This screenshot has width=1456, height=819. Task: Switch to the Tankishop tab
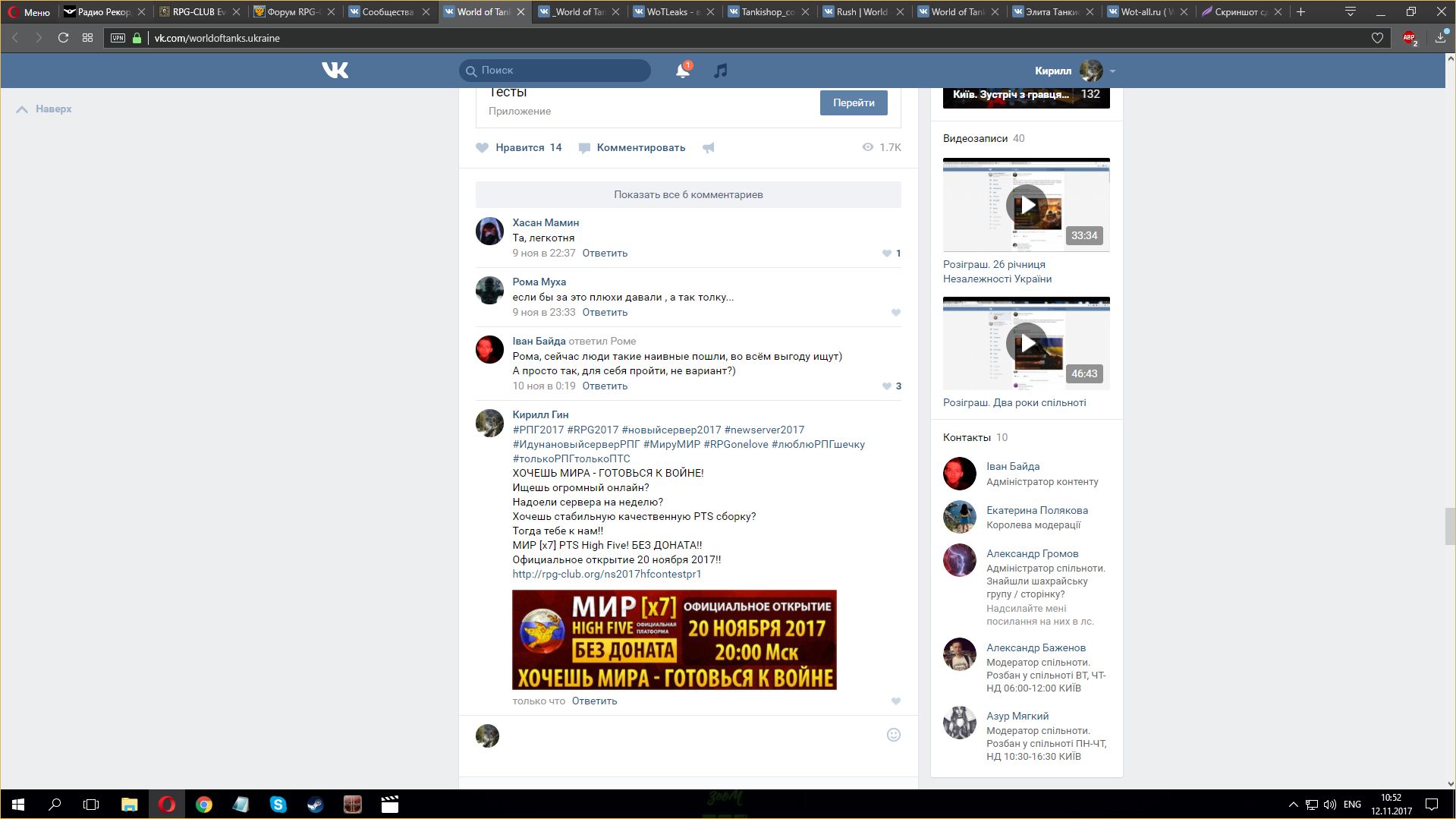[x=767, y=11]
